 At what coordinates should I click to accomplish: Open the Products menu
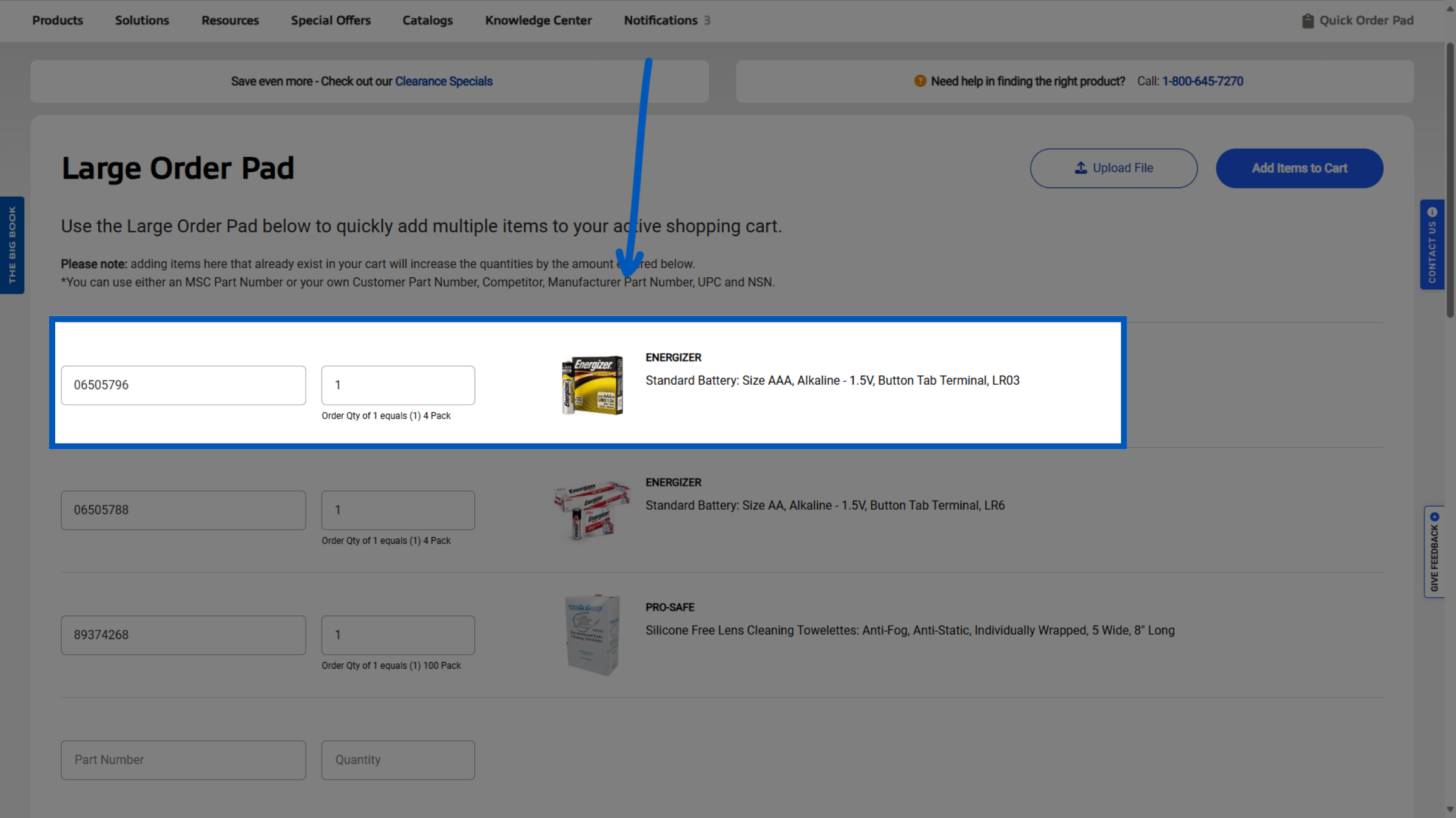tap(58, 20)
